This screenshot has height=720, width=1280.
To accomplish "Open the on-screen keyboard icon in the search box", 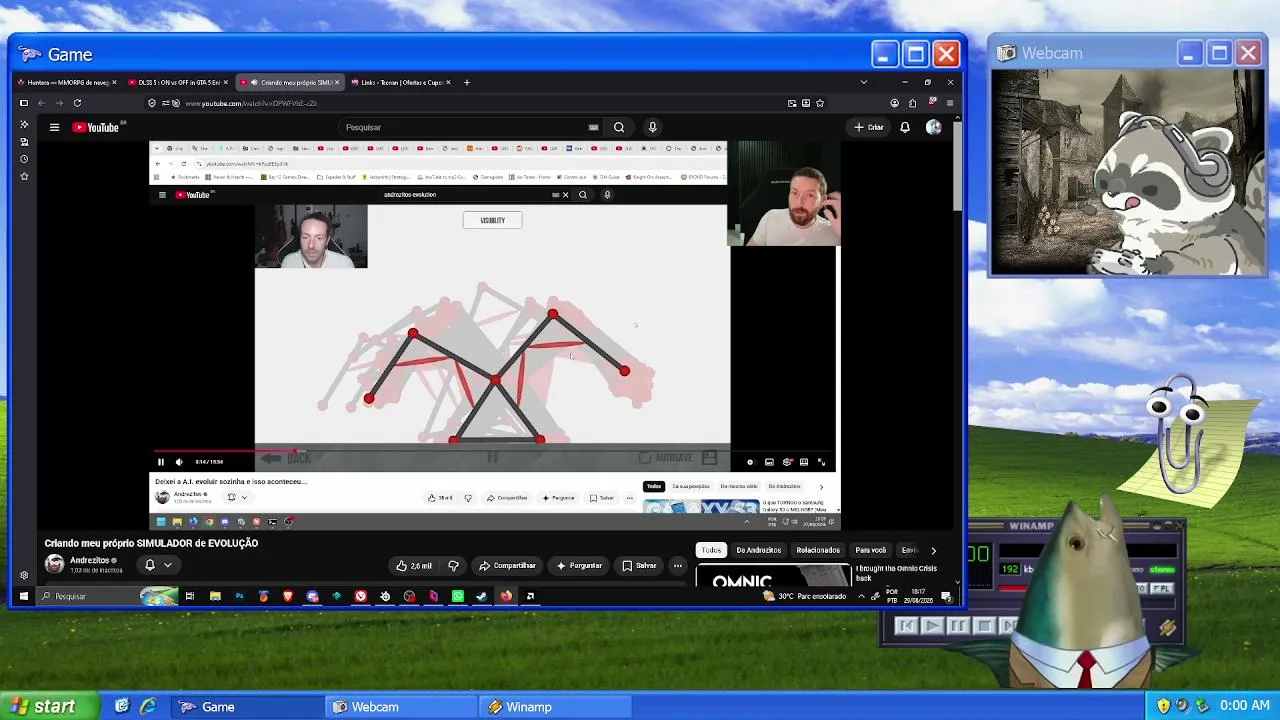I will click(593, 127).
